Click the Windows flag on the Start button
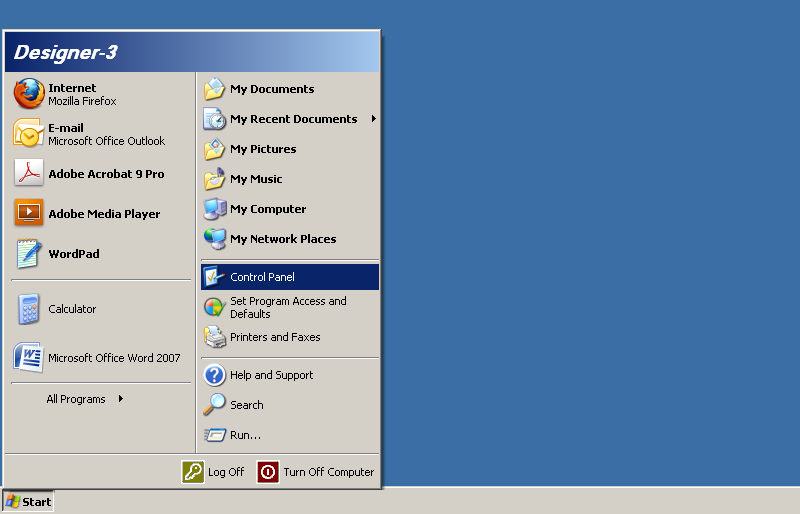 click(x=12, y=502)
